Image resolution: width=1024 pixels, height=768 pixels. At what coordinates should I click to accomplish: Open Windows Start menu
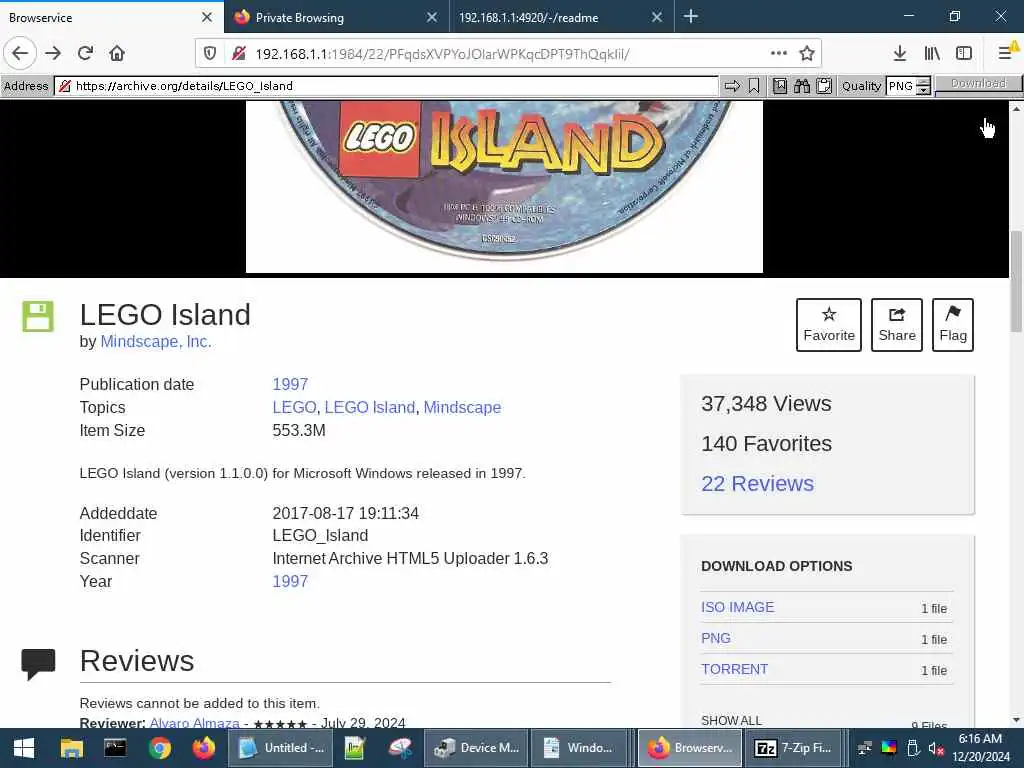[x=24, y=748]
